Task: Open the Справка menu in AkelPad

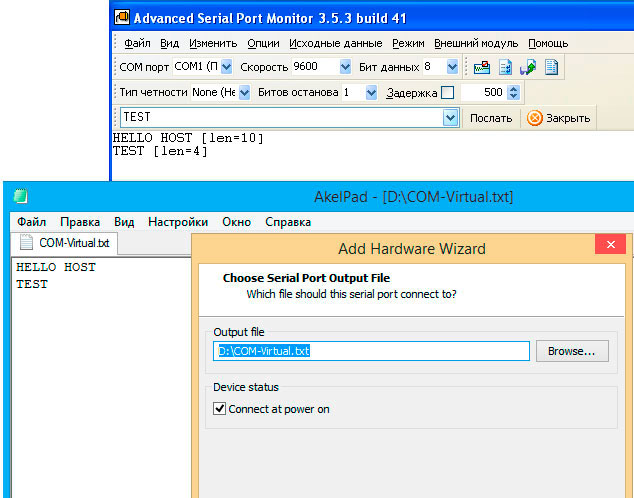Action: tap(288, 222)
